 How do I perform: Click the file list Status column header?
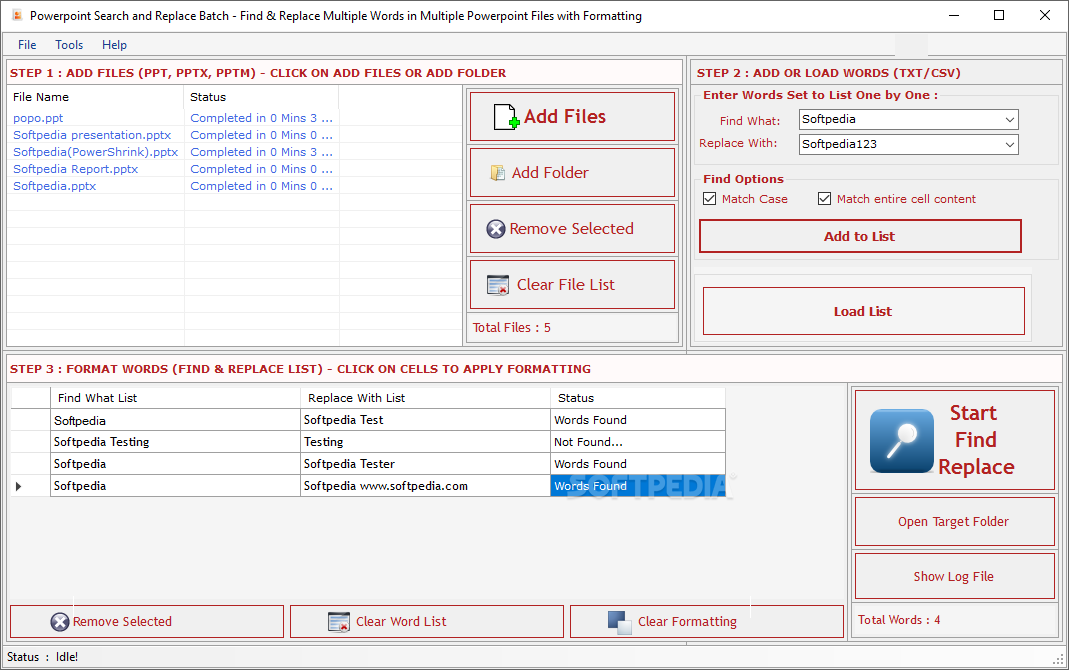pyautogui.click(x=262, y=97)
